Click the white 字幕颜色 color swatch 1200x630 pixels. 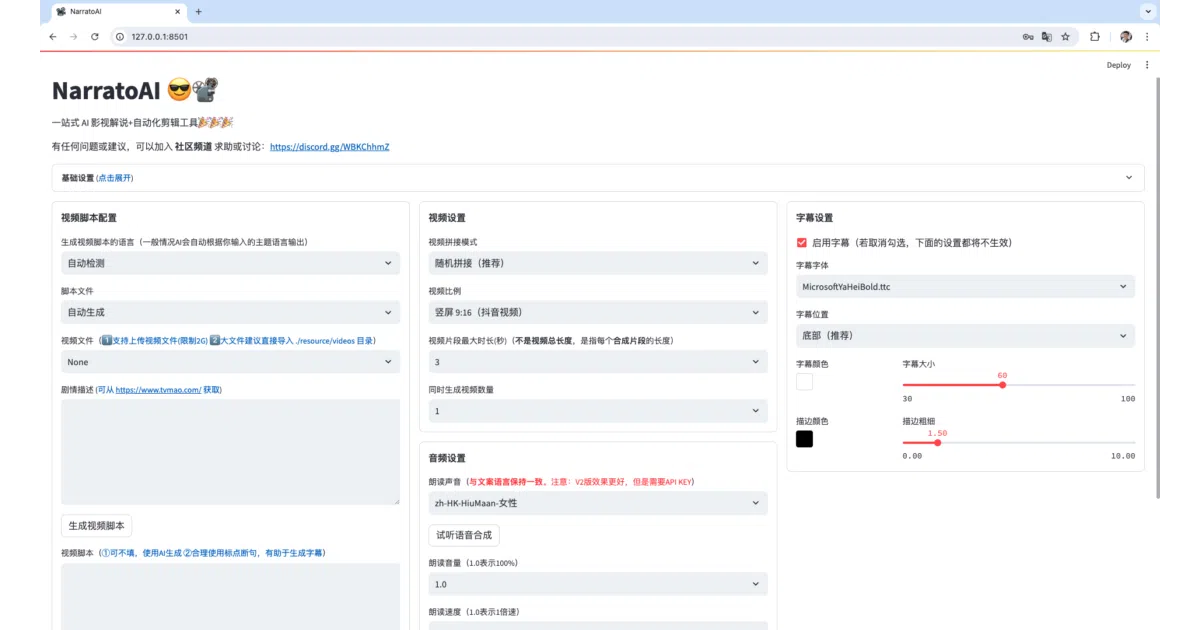[x=805, y=382]
